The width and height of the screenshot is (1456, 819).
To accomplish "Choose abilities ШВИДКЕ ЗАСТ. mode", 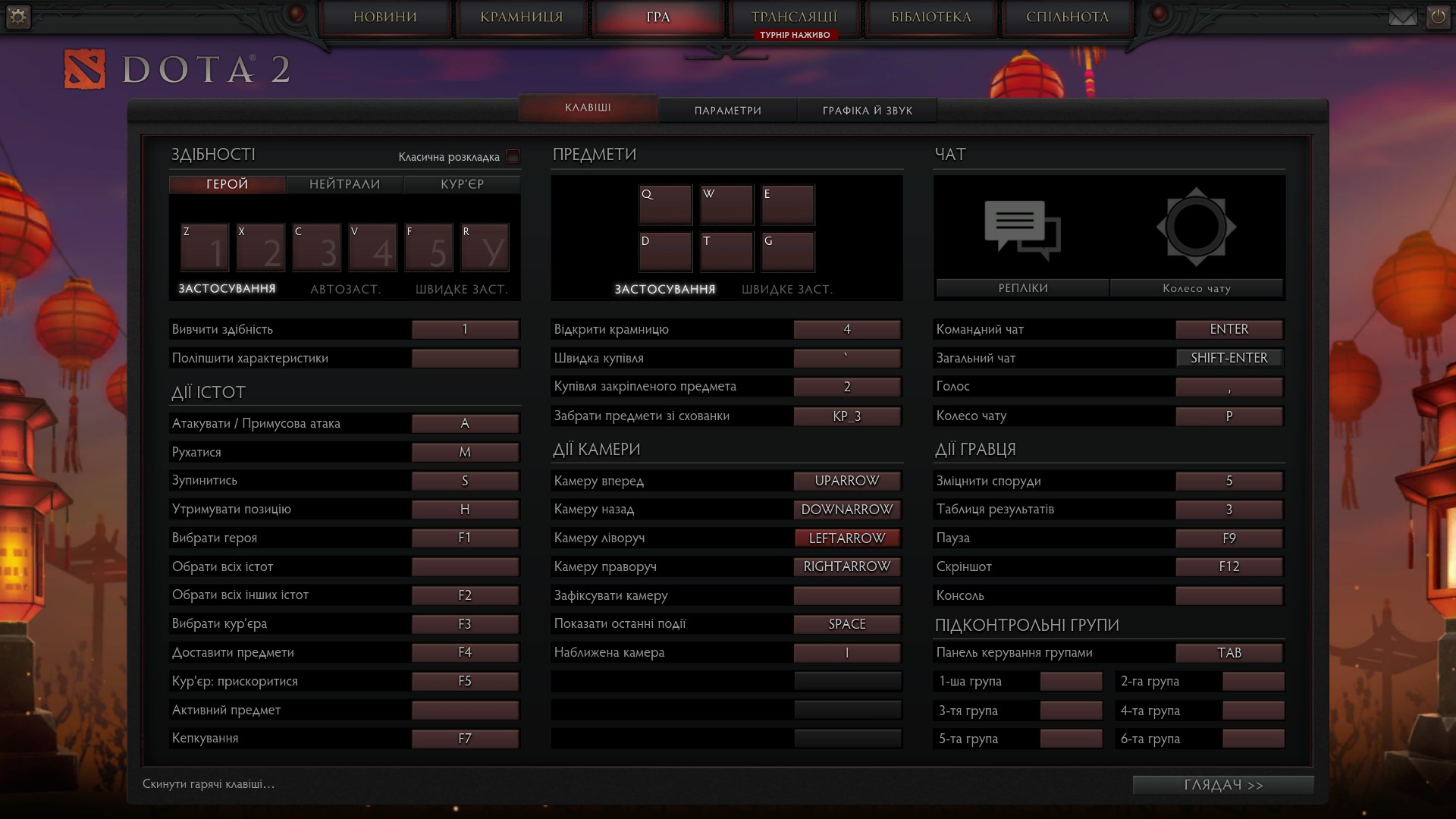I will [x=462, y=289].
